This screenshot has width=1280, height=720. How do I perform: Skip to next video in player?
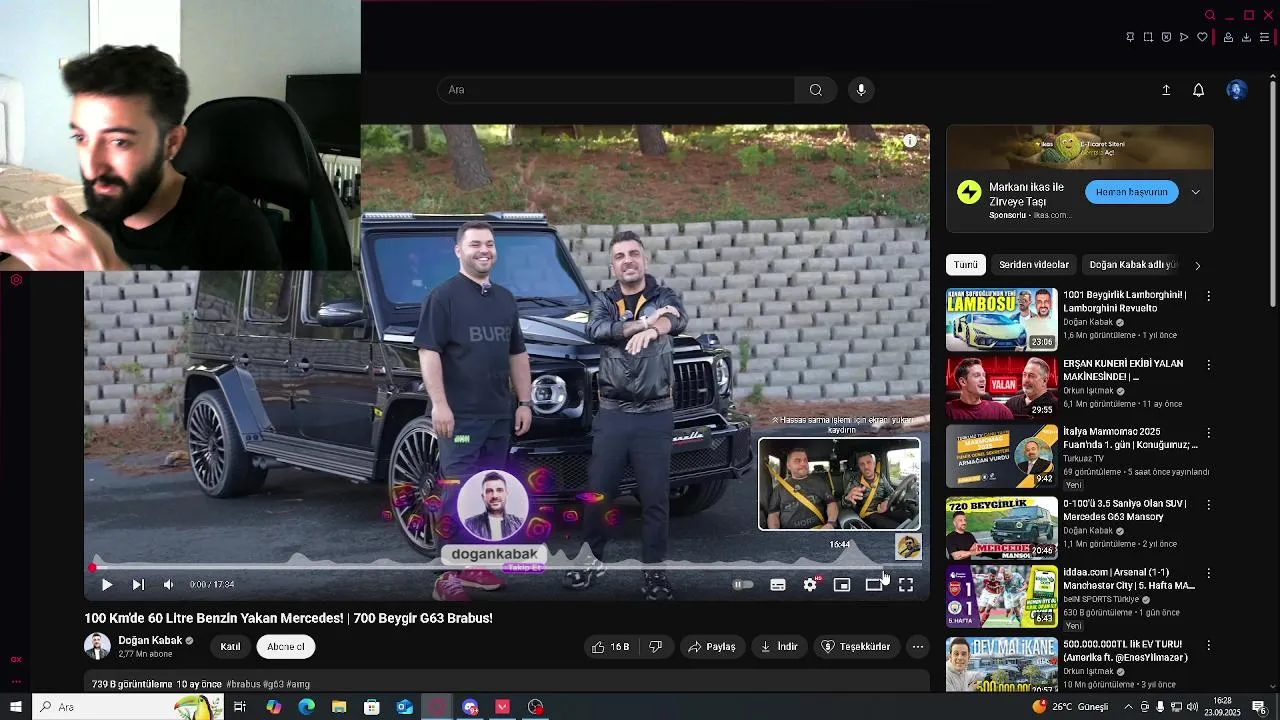click(x=138, y=585)
